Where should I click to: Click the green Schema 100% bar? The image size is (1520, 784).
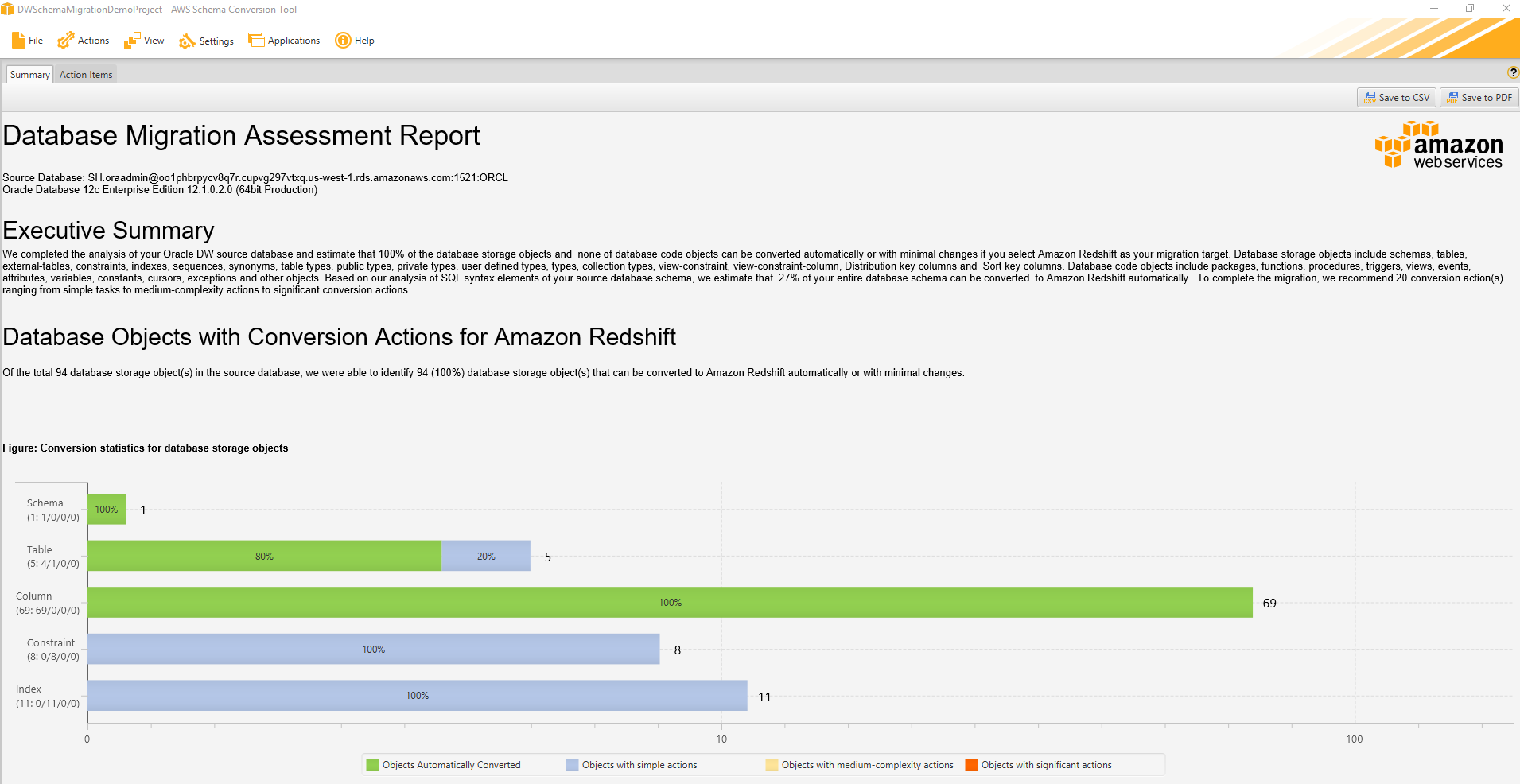pyautogui.click(x=107, y=510)
